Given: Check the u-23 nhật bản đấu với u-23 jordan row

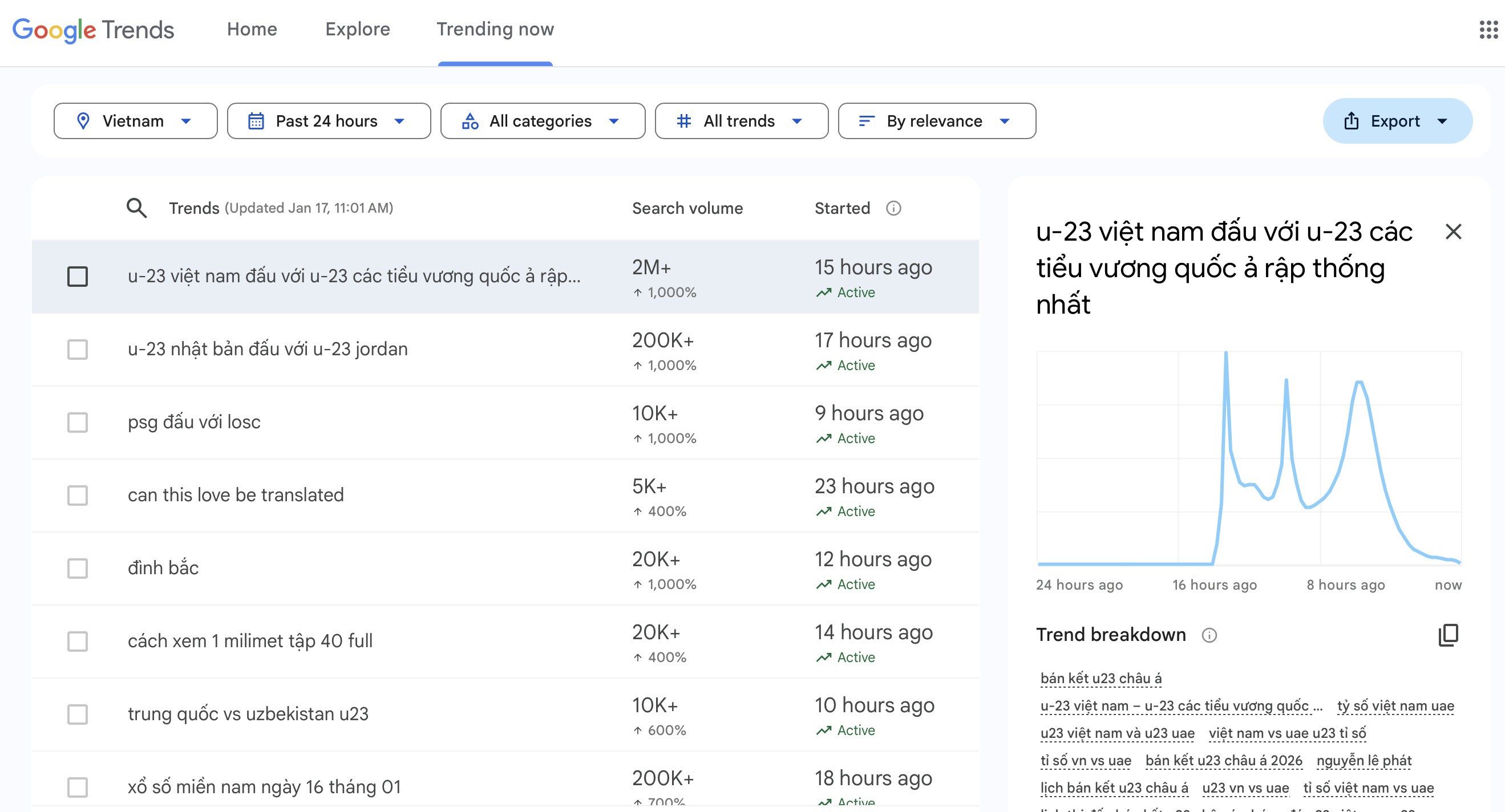Looking at the screenshot, I should coord(77,350).
